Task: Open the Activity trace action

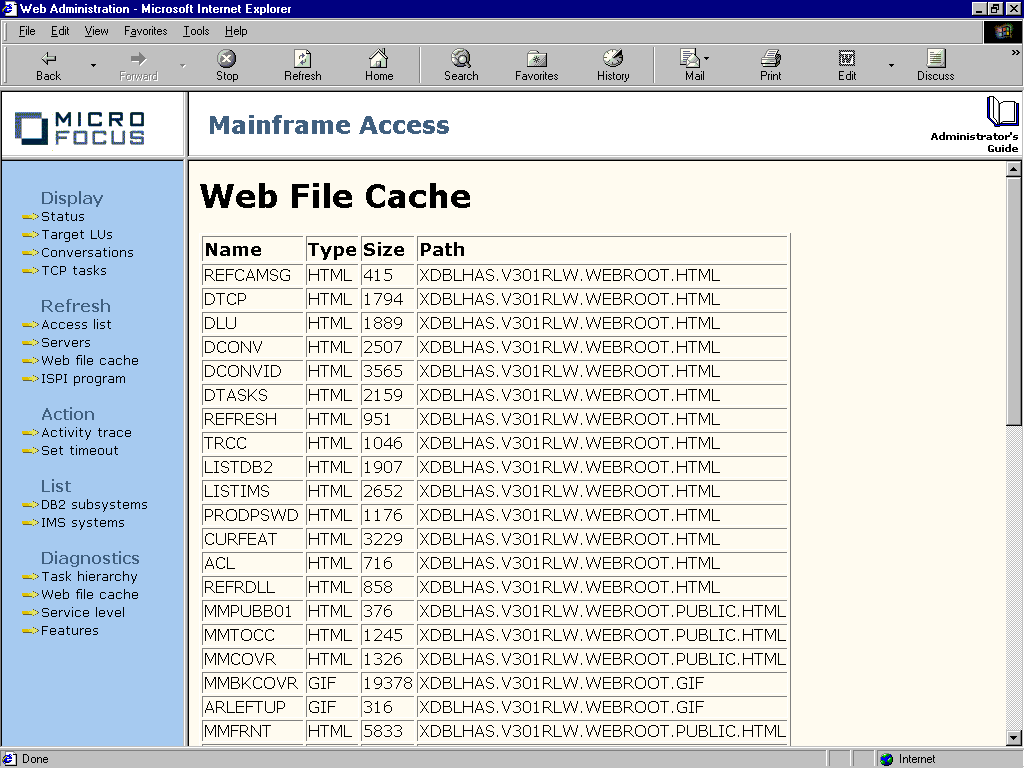Action: (x=89, y=432)
